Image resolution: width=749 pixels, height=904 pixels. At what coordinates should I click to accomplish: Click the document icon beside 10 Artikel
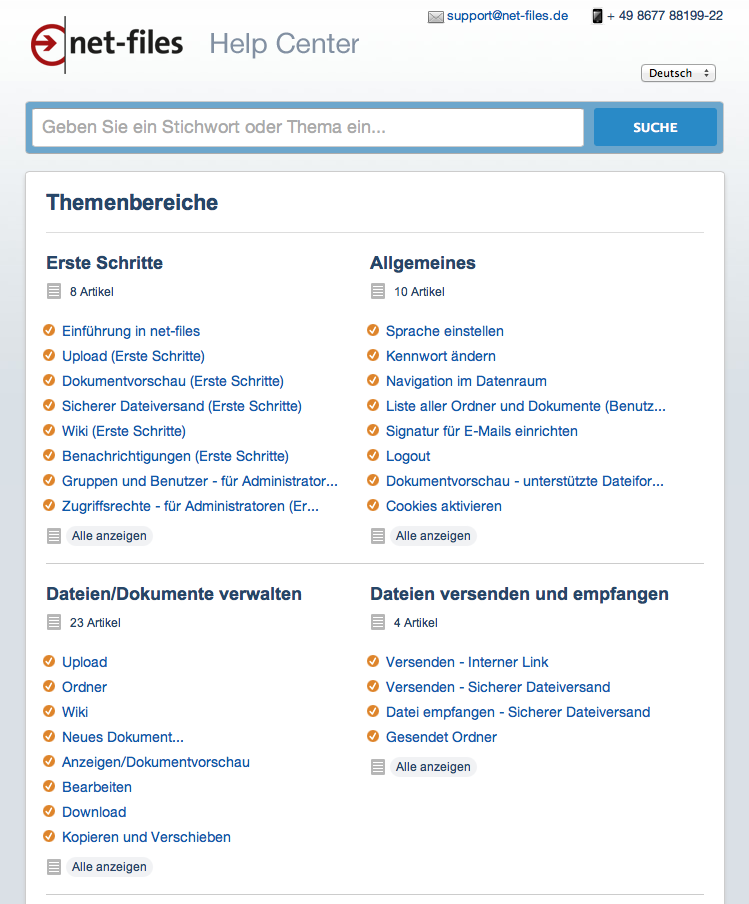pos(378,292)
